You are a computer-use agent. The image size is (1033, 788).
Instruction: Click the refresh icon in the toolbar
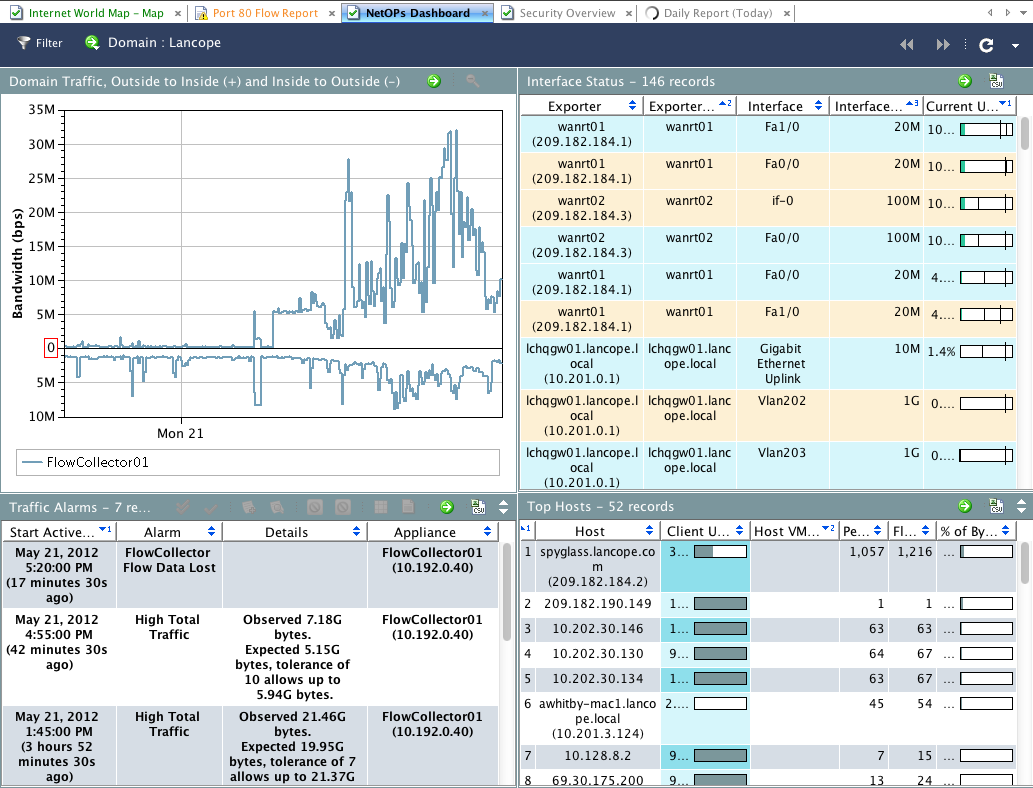(x=986, y=45)
